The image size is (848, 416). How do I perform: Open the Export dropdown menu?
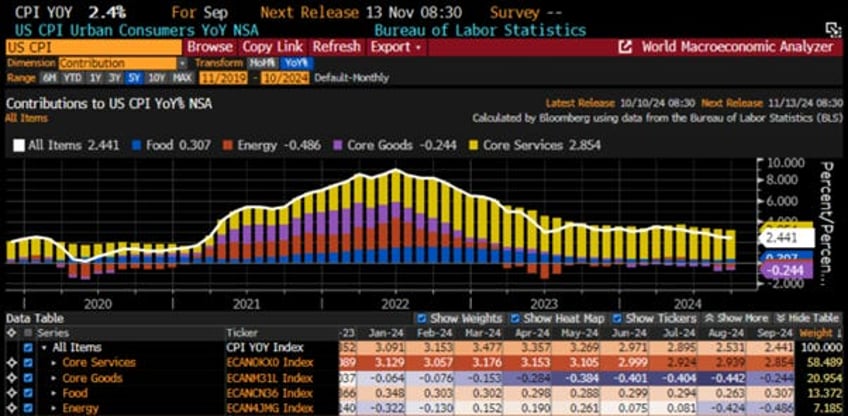[396, 47]
